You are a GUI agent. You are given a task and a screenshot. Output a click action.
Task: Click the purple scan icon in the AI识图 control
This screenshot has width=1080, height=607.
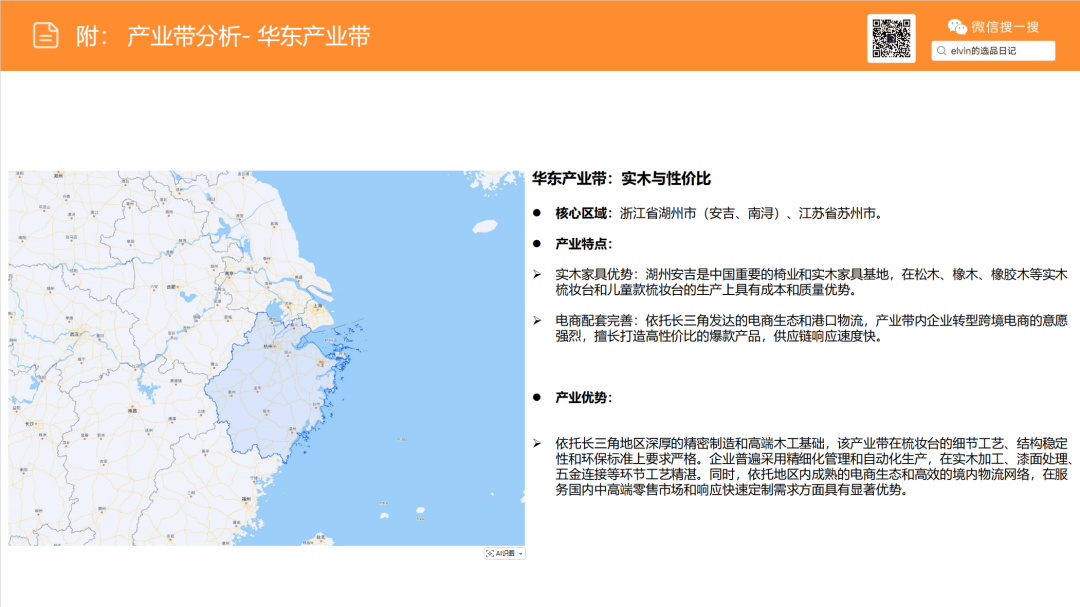(490, 555)
